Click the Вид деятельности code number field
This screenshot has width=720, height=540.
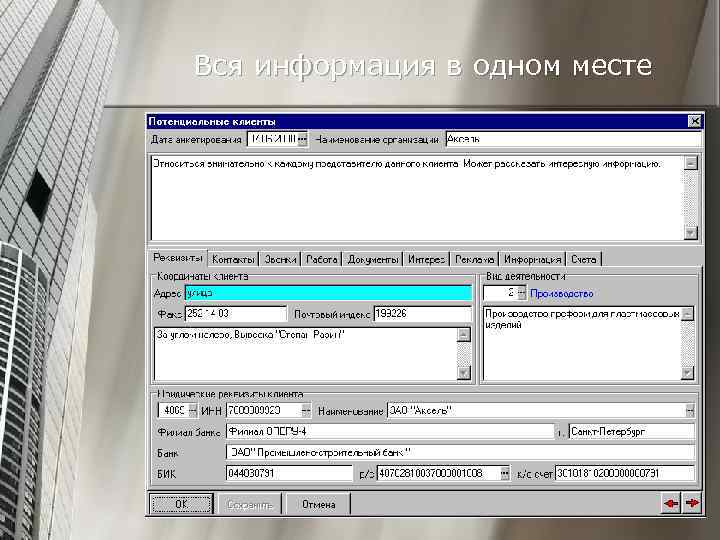click(500, 293)
